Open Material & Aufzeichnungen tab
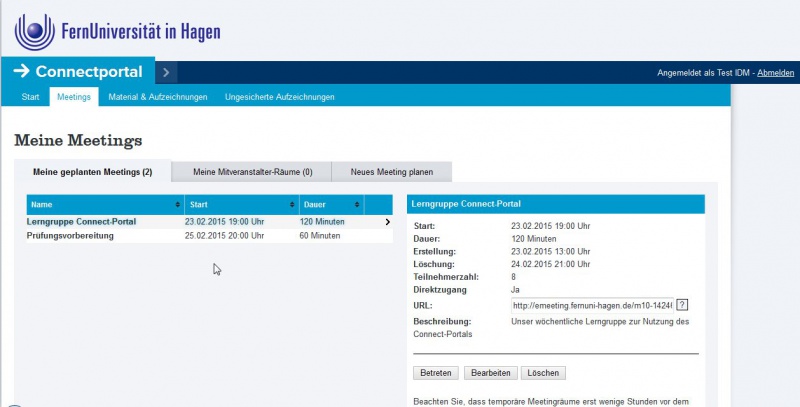The image size is (800, 407). pos(158,97)
